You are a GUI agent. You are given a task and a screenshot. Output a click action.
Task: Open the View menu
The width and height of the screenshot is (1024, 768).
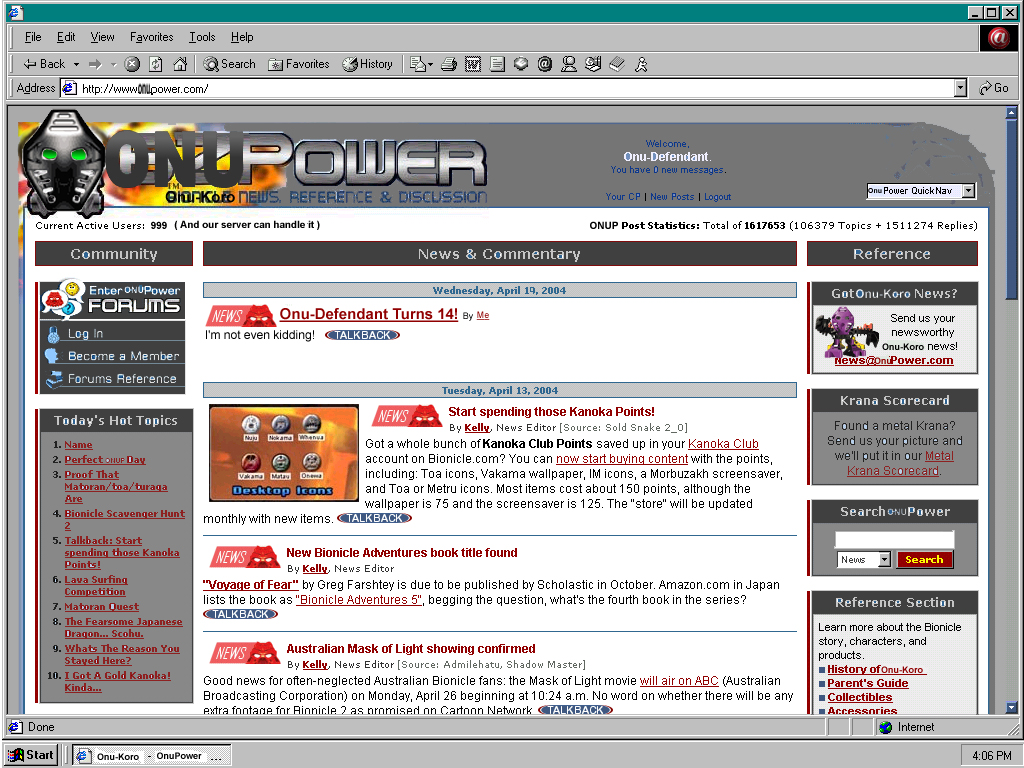point(103,37)
